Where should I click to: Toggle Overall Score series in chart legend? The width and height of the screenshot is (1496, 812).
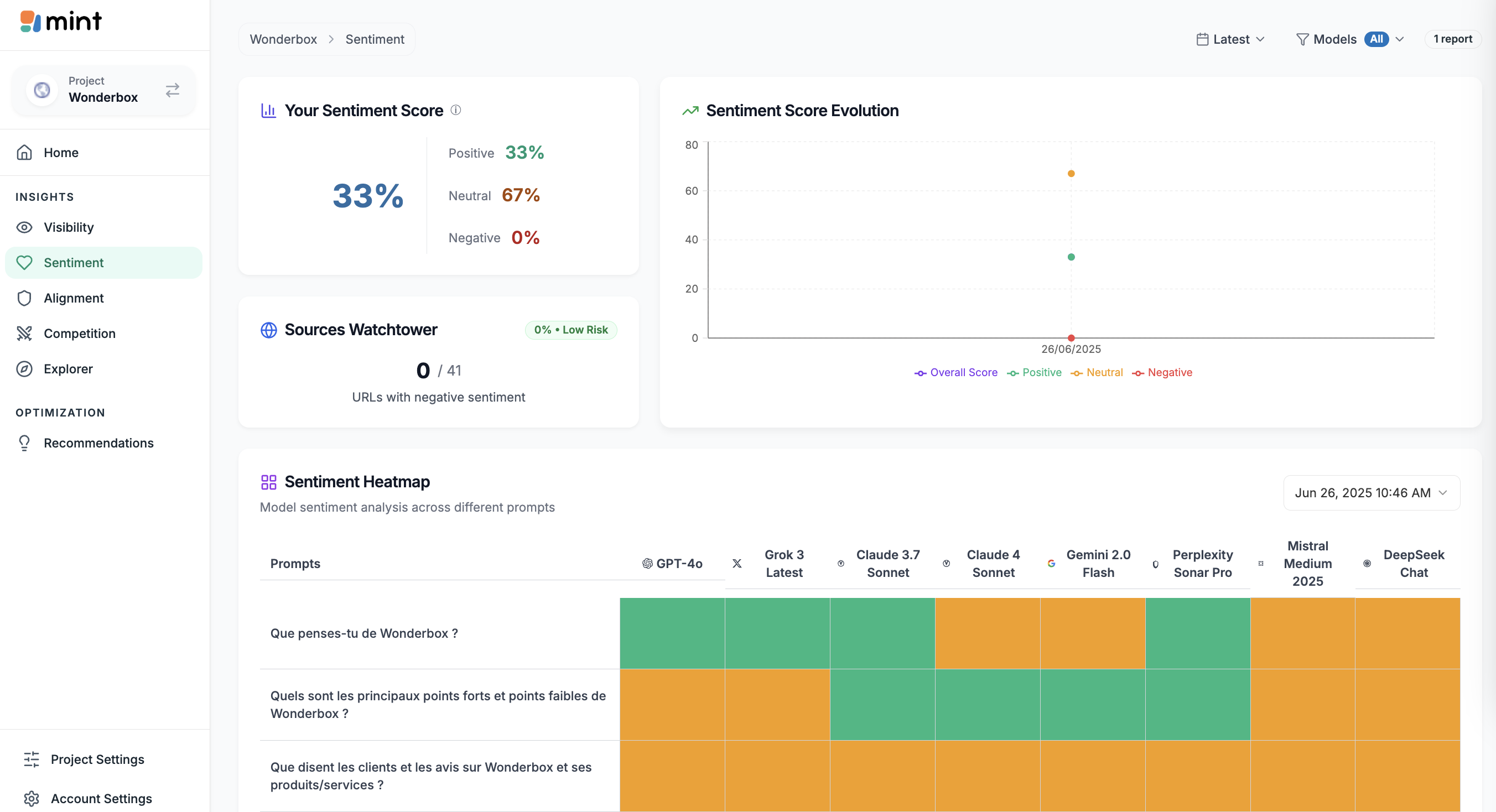tap(956, 372)
